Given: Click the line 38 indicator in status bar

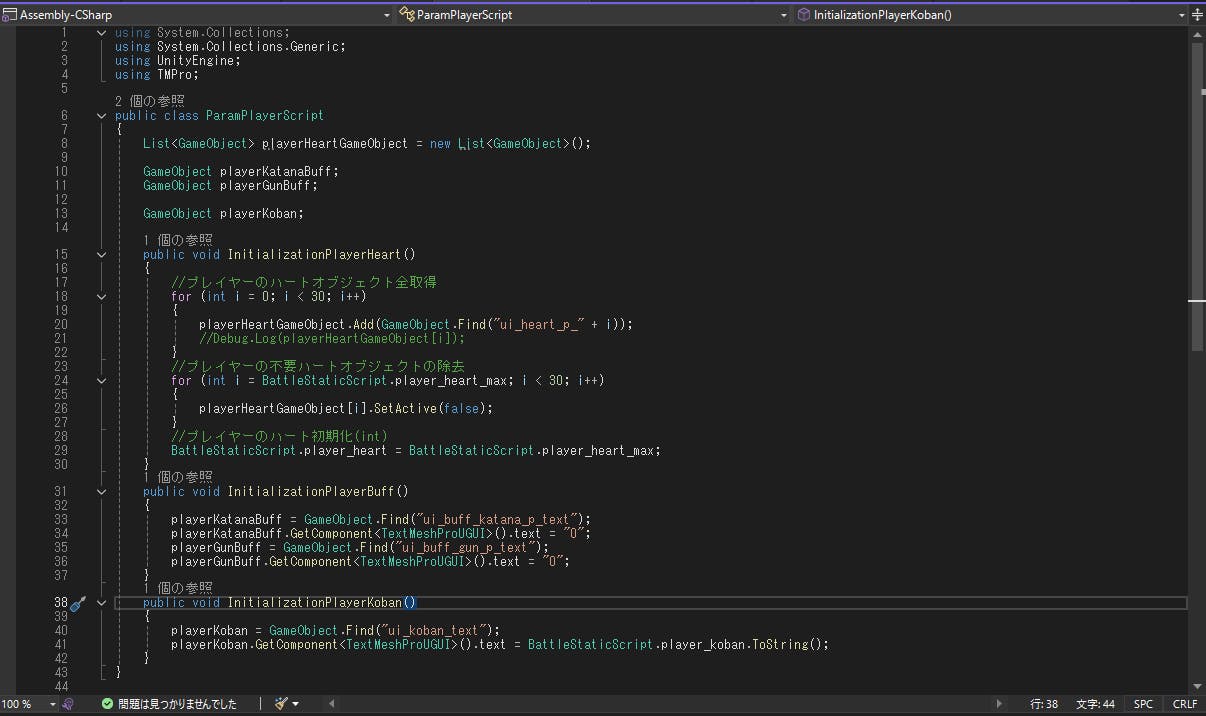Looking at the screenshot, I should (x=1044, y=704).
